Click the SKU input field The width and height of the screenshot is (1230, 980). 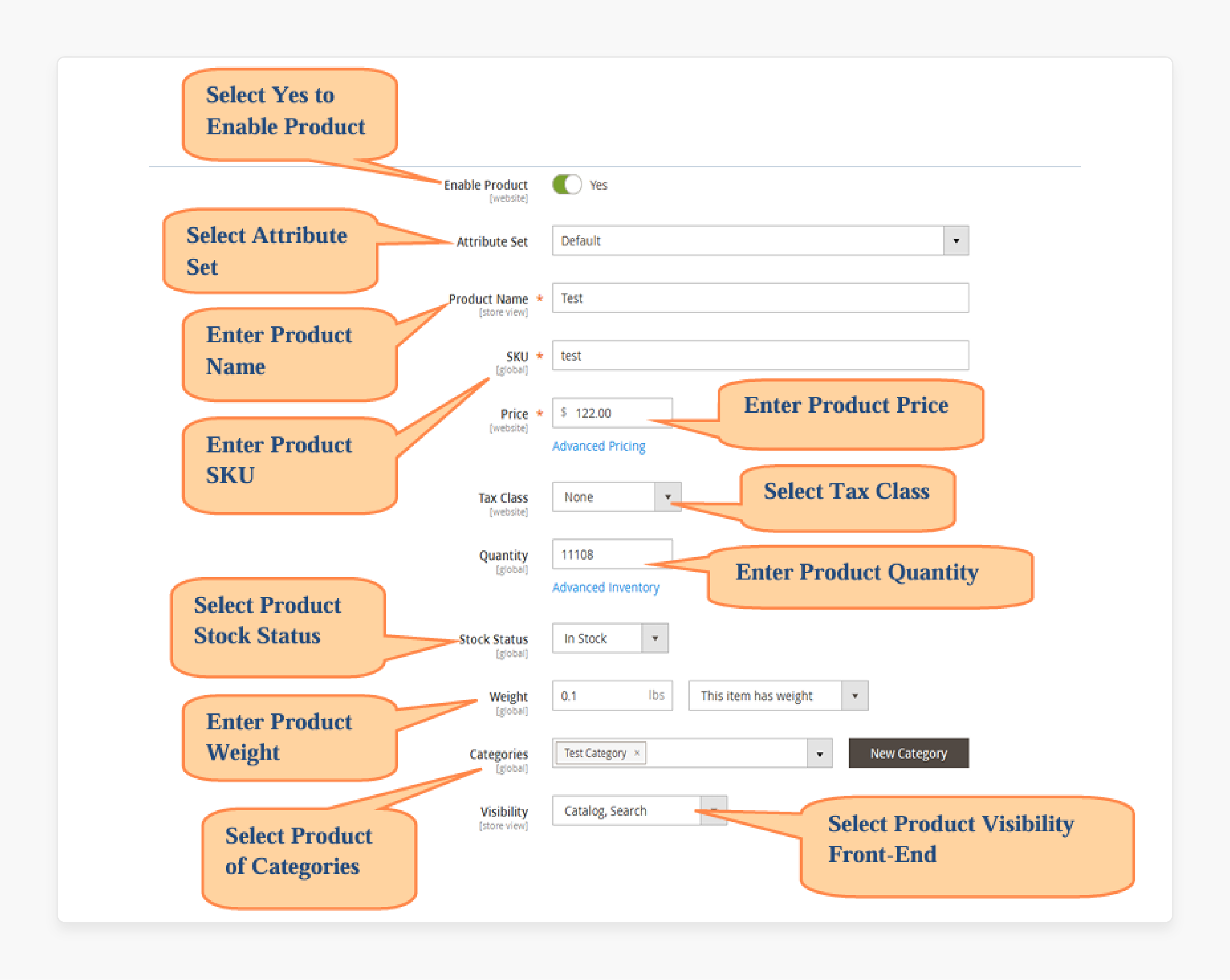pos(760,355)
